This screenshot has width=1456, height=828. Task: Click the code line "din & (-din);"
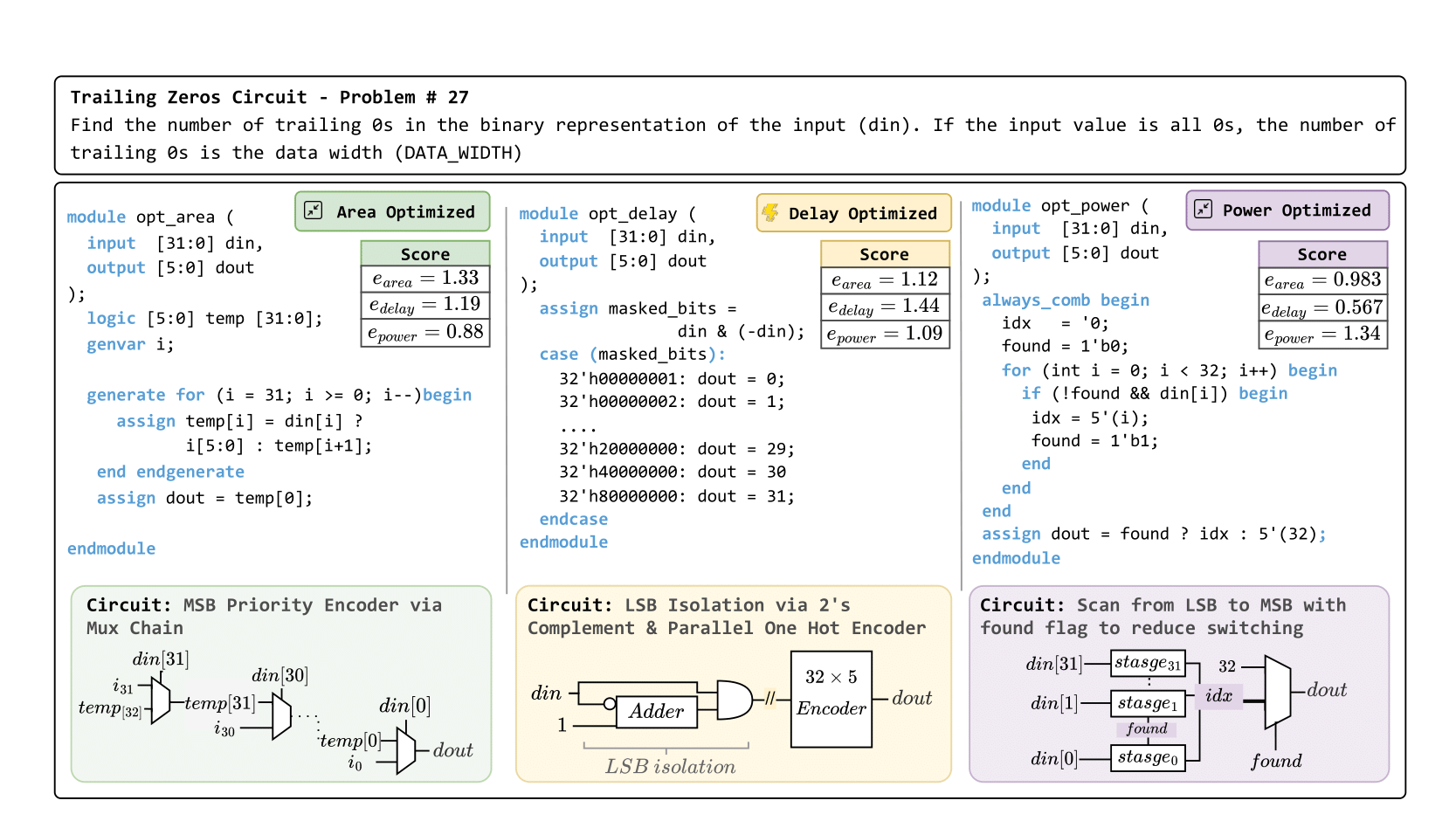click(741, 331)
